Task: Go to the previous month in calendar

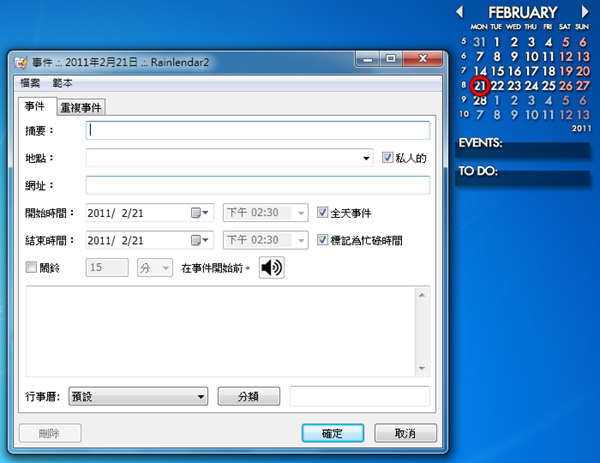Action: tap(460, 12)
